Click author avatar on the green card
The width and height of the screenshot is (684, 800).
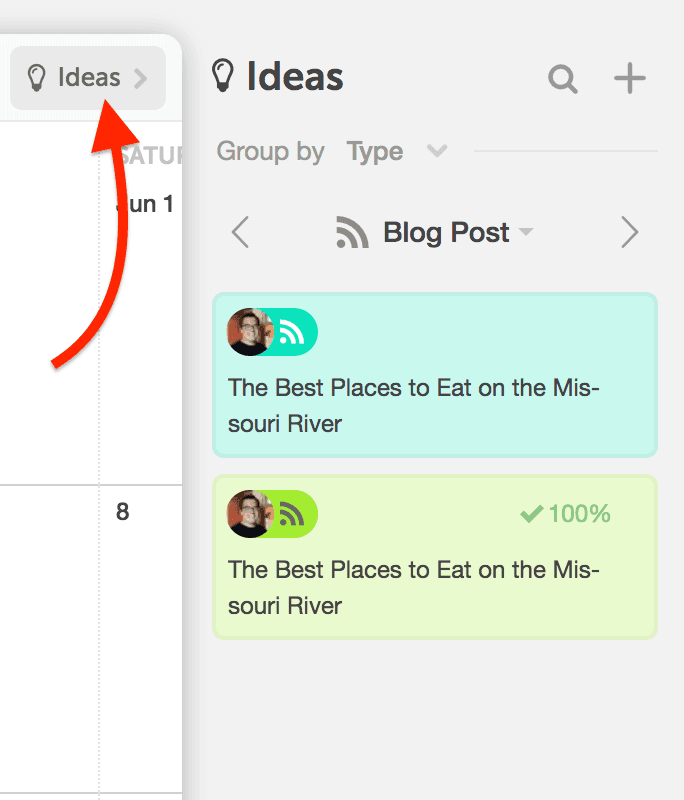[x=249, y=514]
